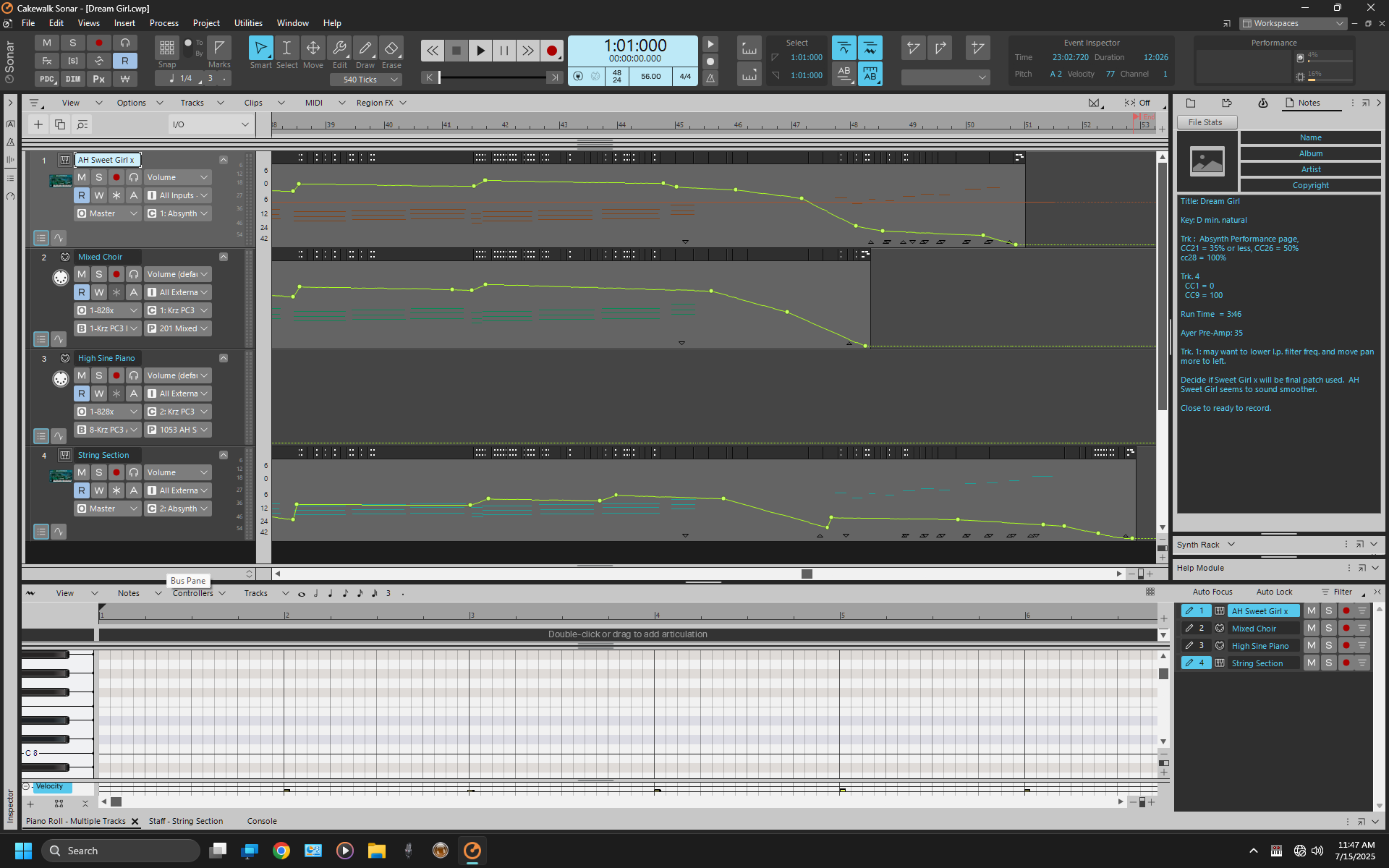Click the Windows Start button
Viewport: 1389px width, 868px height.
[x=23, y=851]
